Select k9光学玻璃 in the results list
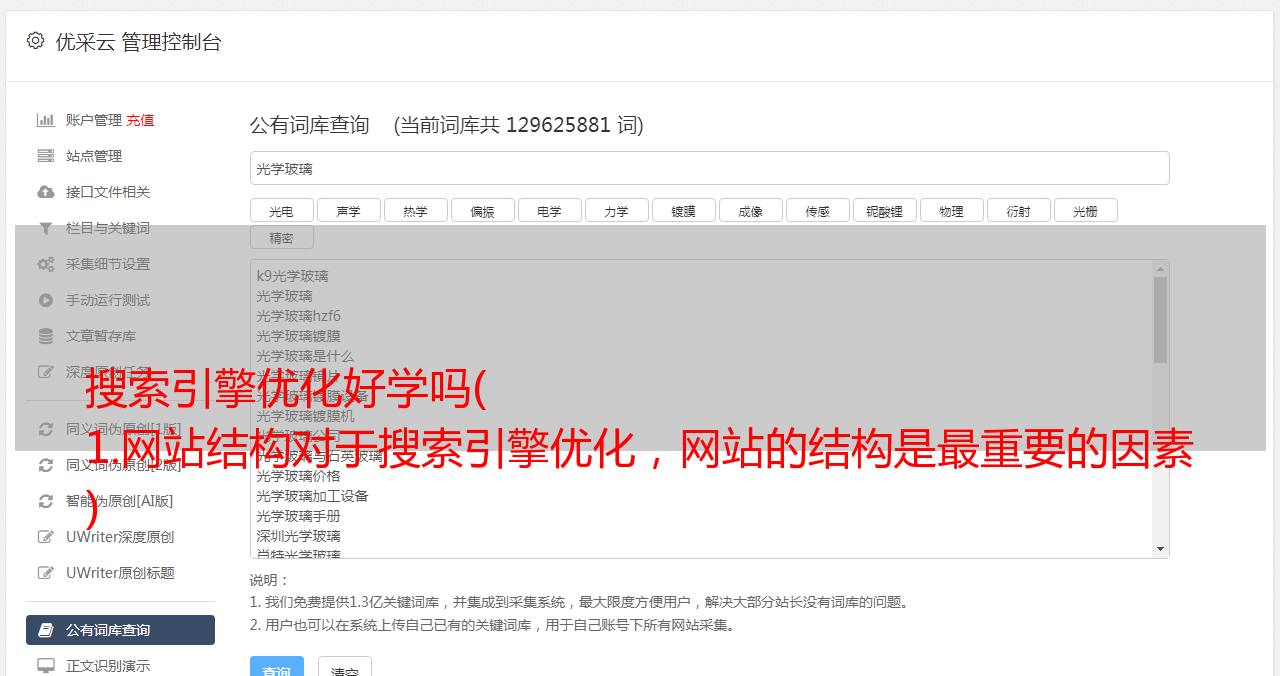The height and width of the screenshot is (676, 1280). click(x=292, y=276)
